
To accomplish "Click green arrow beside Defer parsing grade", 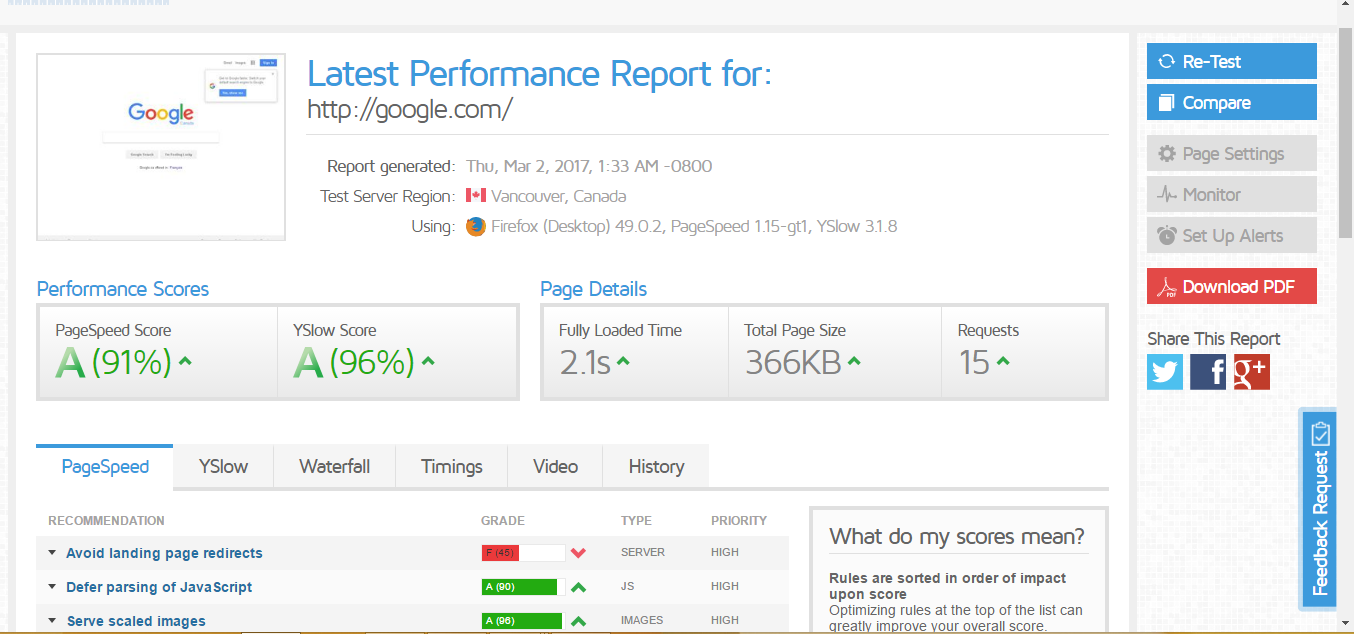I will coord(578,587).
